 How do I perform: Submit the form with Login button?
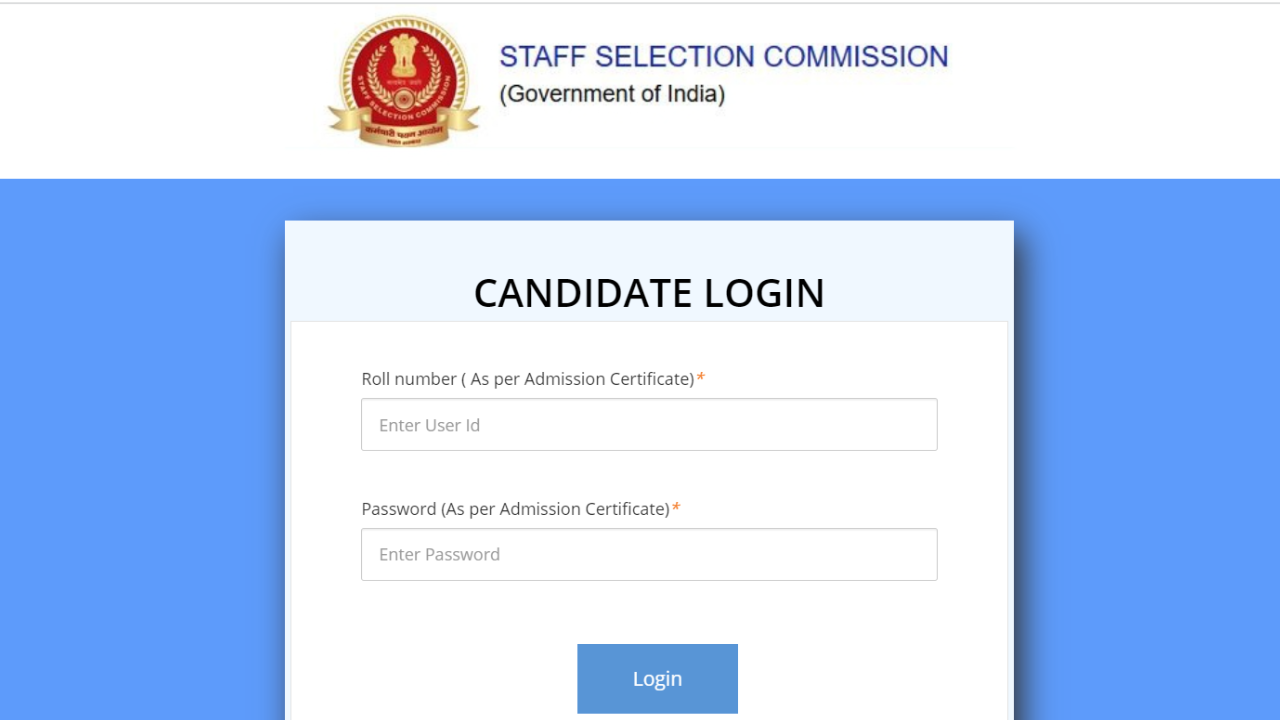click(657, 679)
